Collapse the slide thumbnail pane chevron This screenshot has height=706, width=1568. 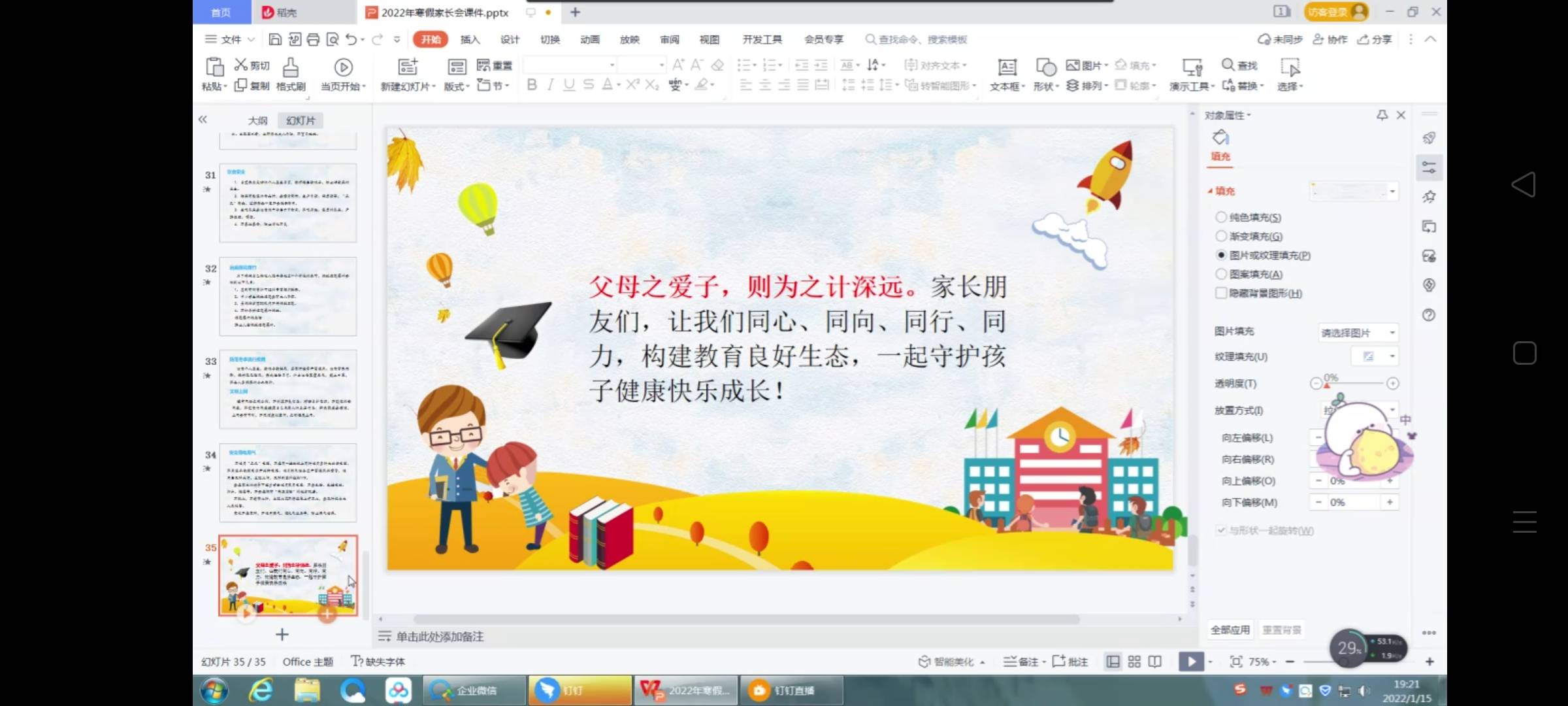pos(203,119)
